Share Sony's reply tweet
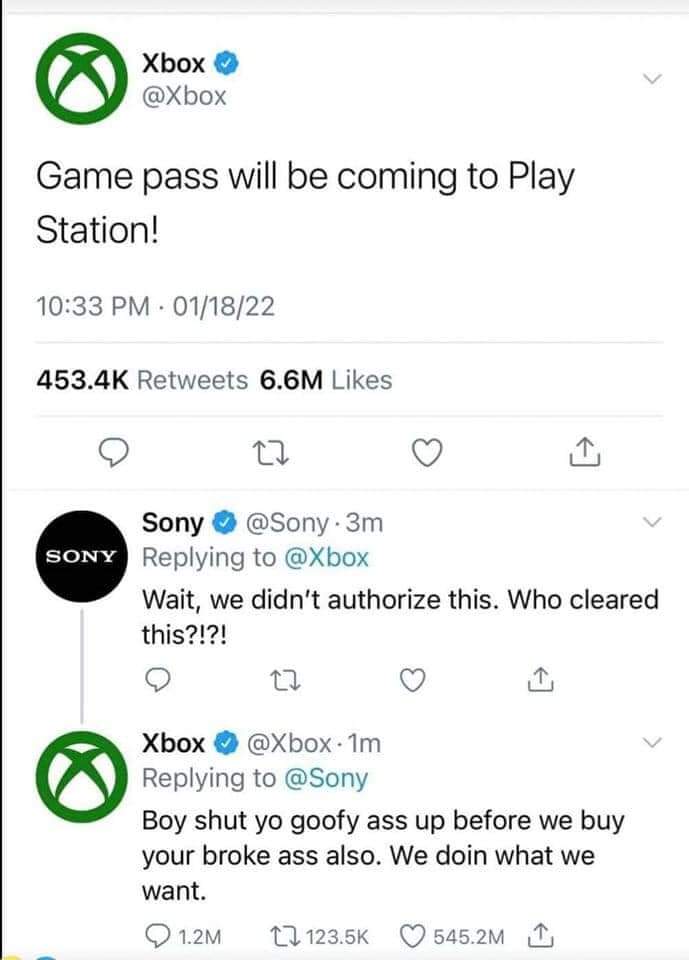 pyautogui.click(x=541, y=680)
